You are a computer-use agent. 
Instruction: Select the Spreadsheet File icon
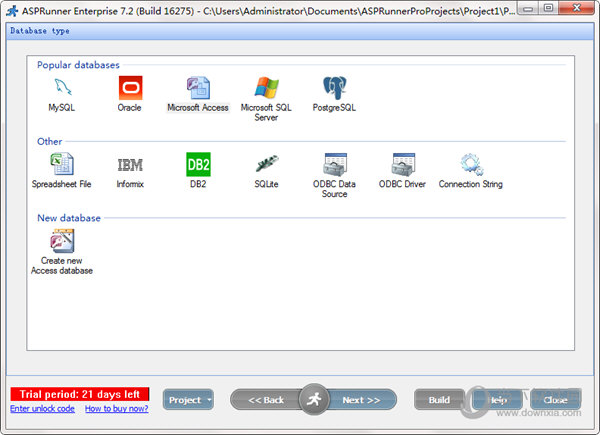tap(62, 164)
